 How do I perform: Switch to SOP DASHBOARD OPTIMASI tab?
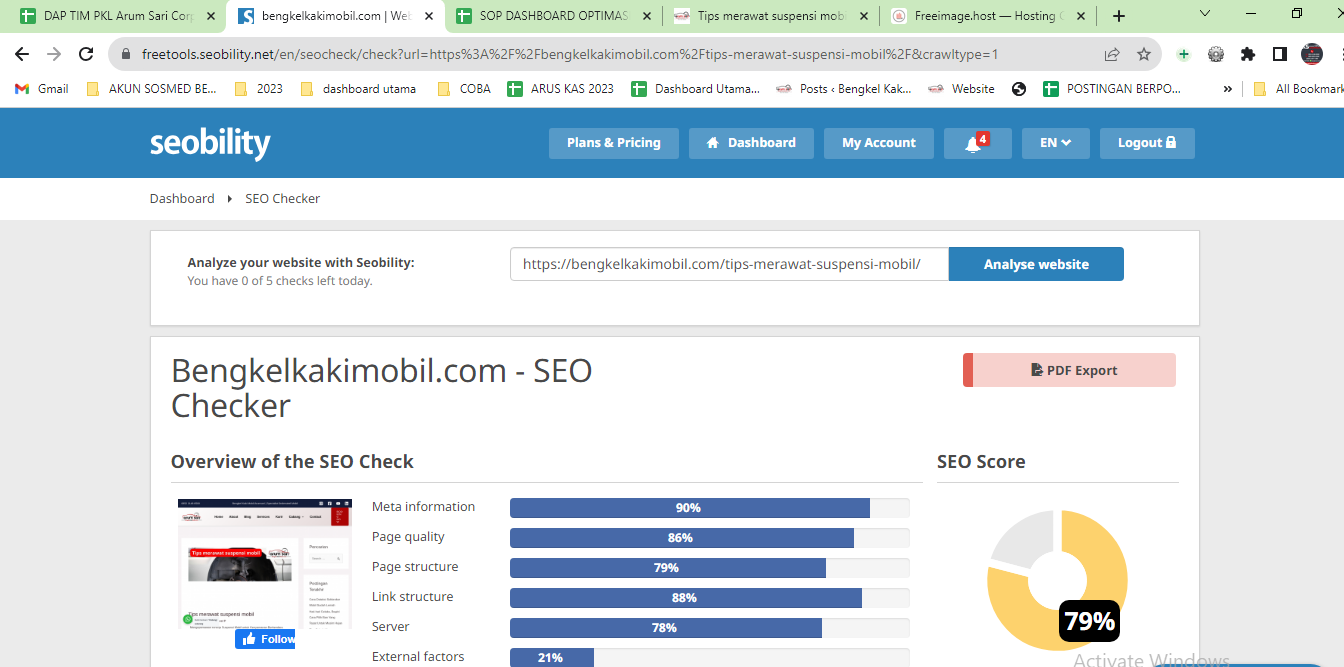(553, 16)
